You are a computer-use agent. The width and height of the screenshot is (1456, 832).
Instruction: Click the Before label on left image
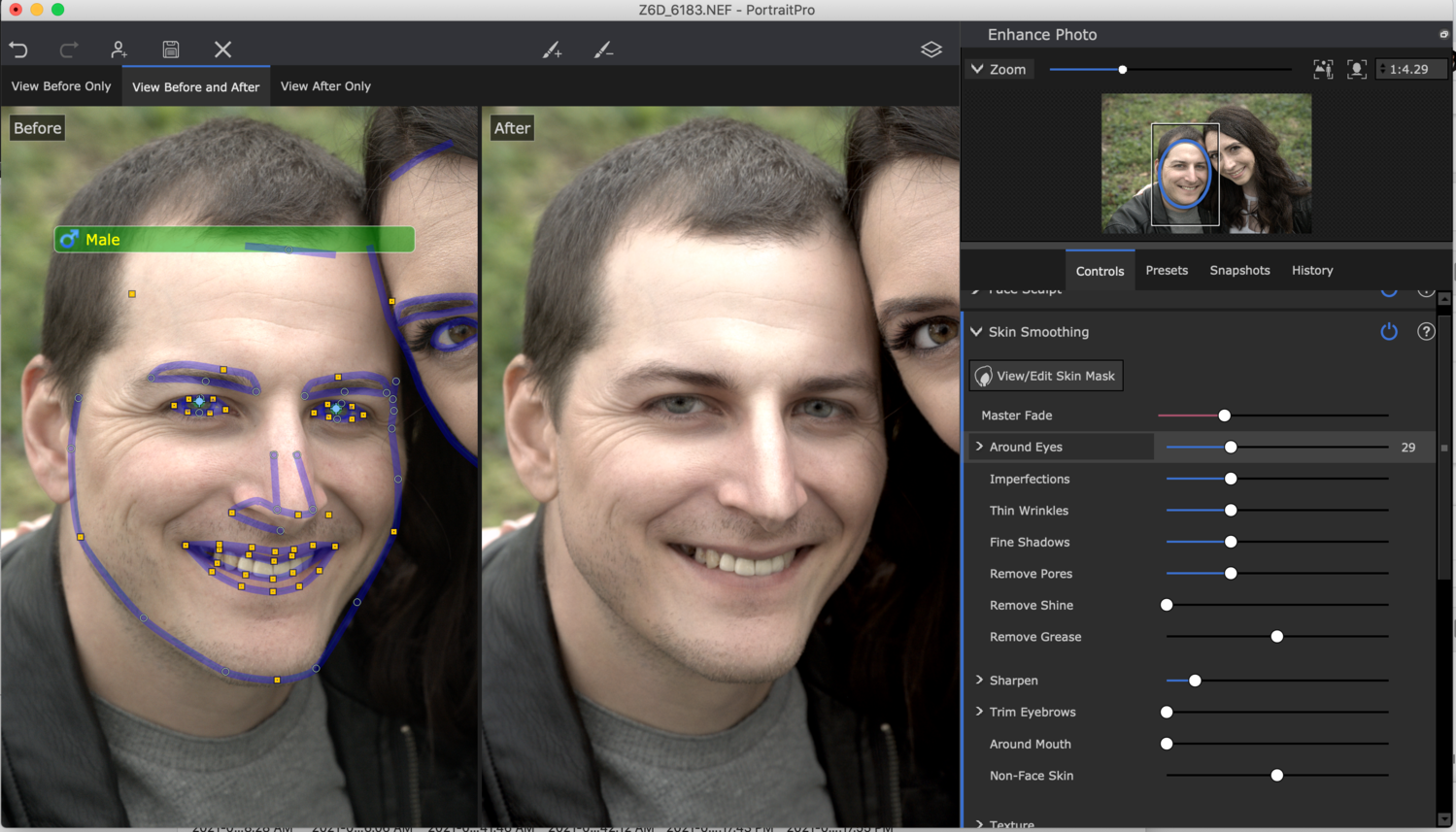pyautogui.click(x=38, y=128)
